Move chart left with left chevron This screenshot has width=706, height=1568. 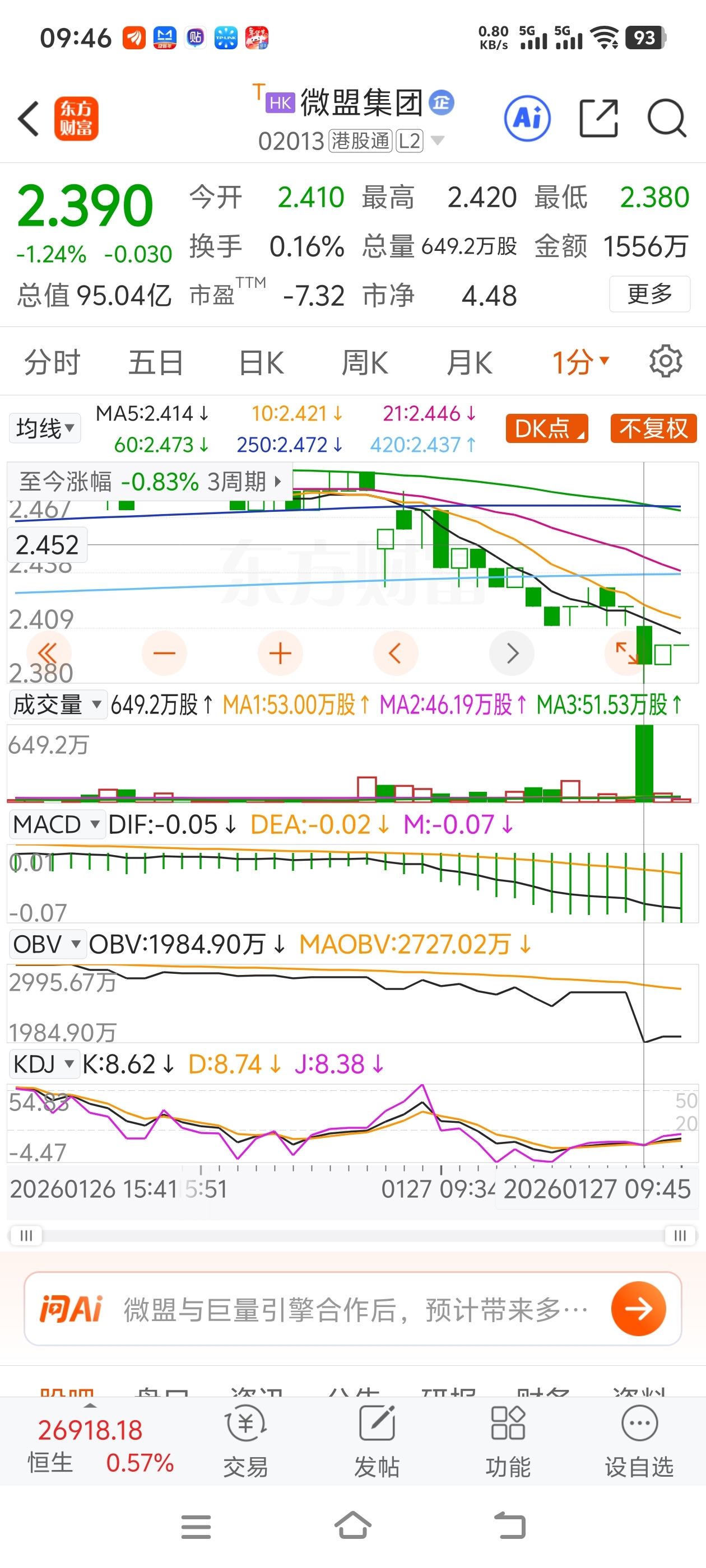[396, 653]
